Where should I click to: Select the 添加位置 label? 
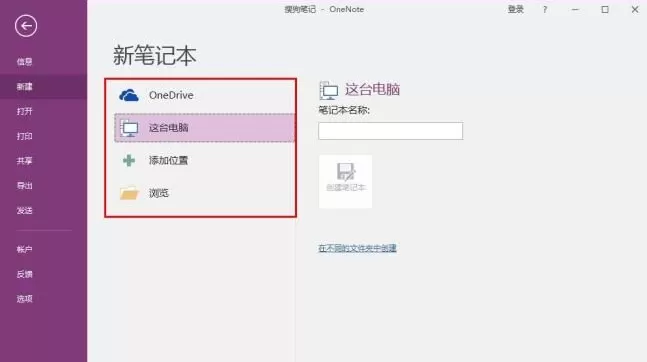(x=169, y=161)
